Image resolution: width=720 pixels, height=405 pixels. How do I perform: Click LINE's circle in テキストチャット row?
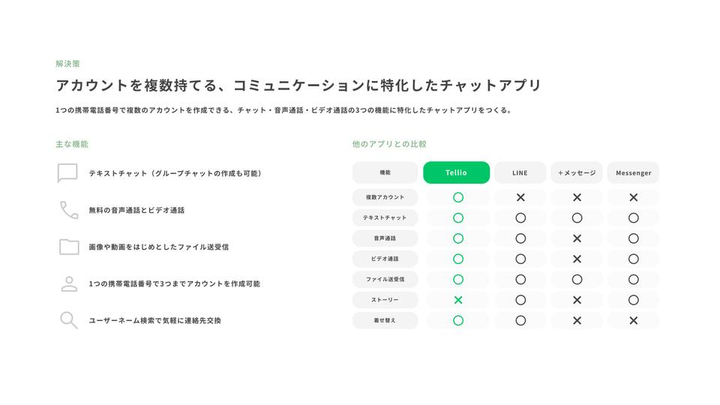point(520,218)
